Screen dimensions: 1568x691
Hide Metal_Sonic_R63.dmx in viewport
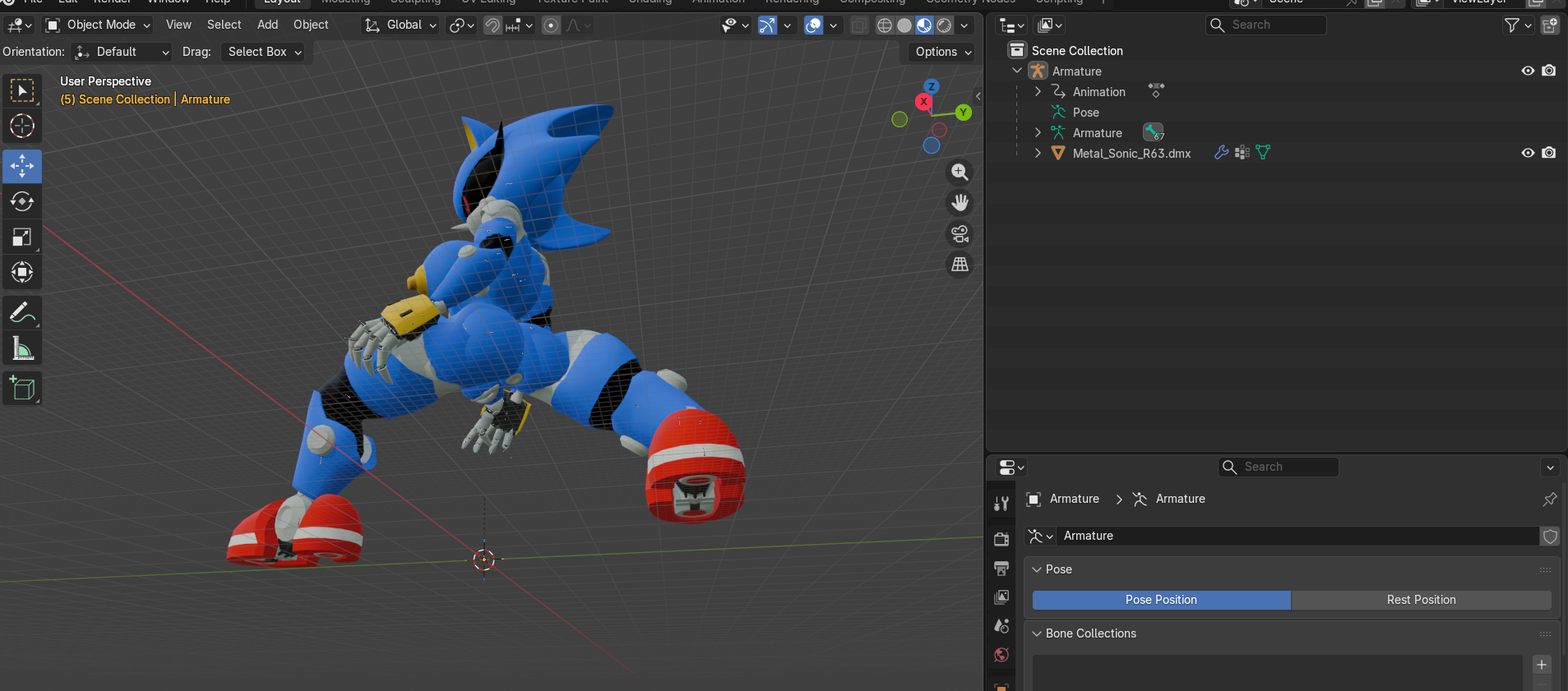point(1528,153)
